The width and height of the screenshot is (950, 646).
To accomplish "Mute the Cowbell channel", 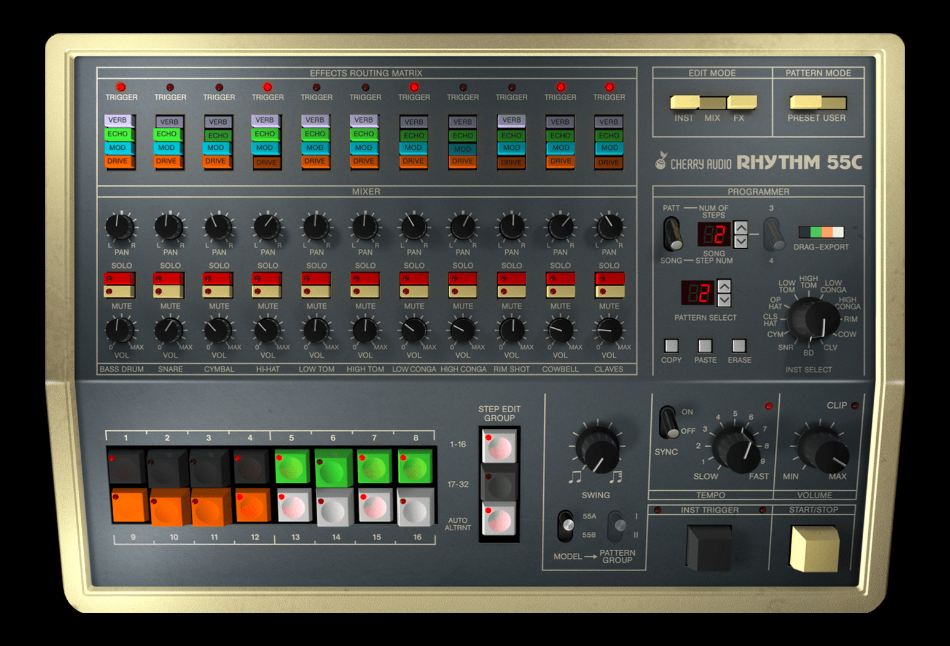I will (x=561, y=291).
